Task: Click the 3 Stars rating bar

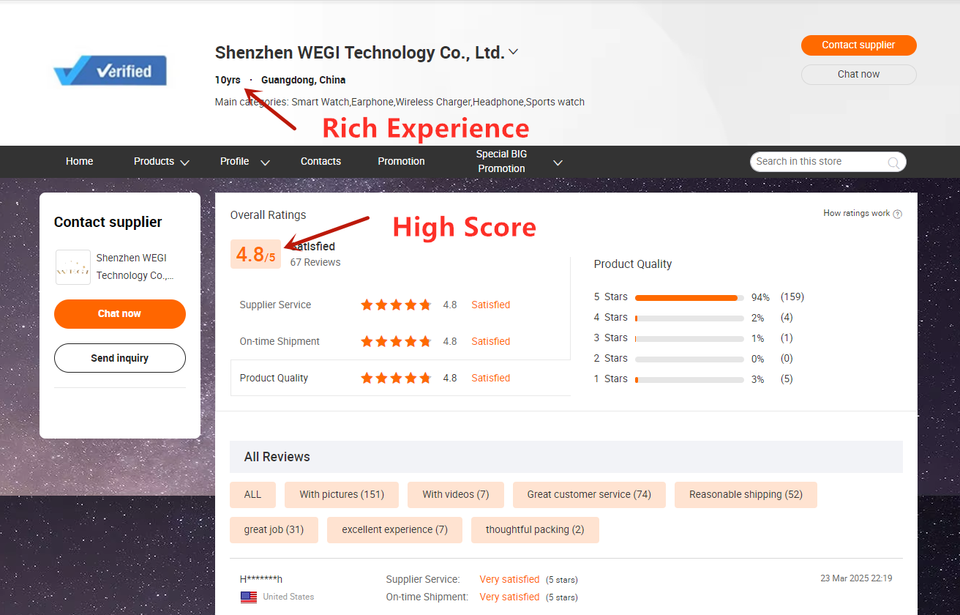Action: [689, 339]
